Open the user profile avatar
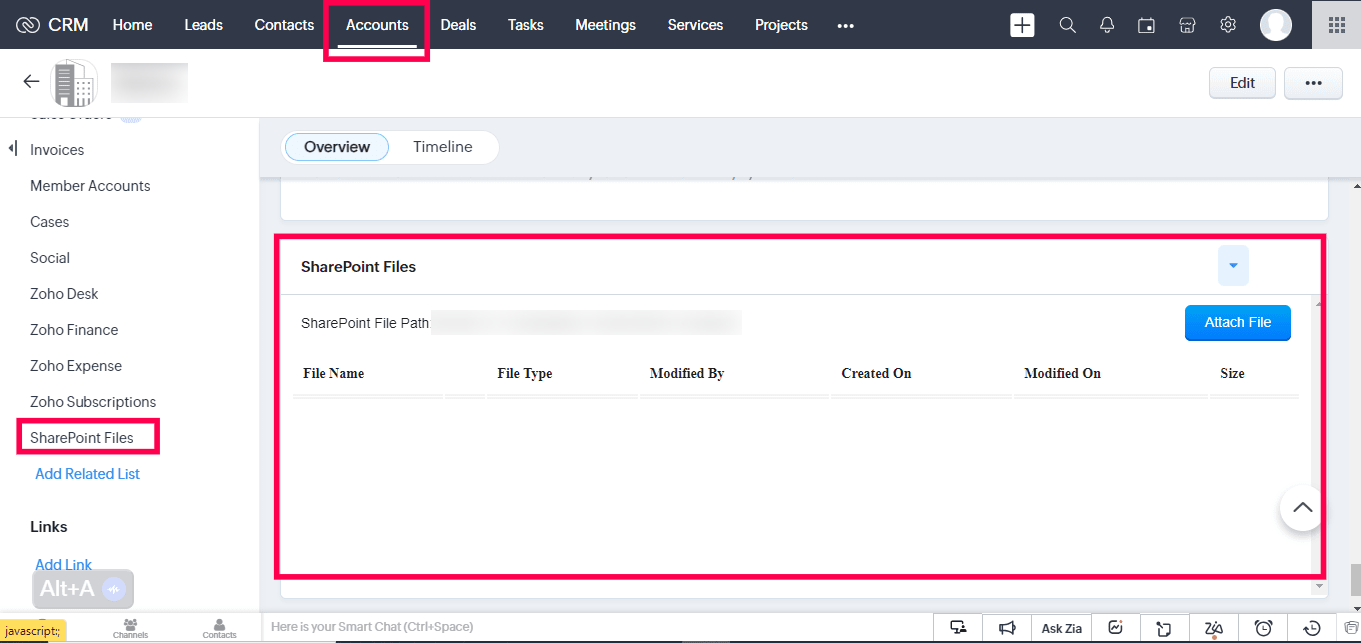Screen dimensions: 1361x643 [x=1276, y=25]
